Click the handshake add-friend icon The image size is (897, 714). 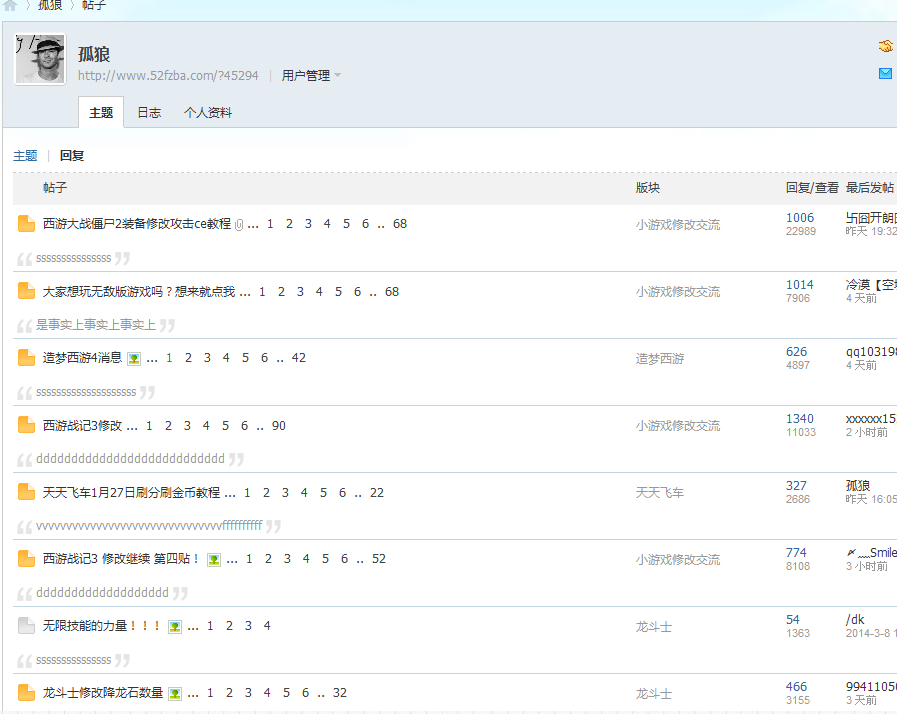point(885,46)
